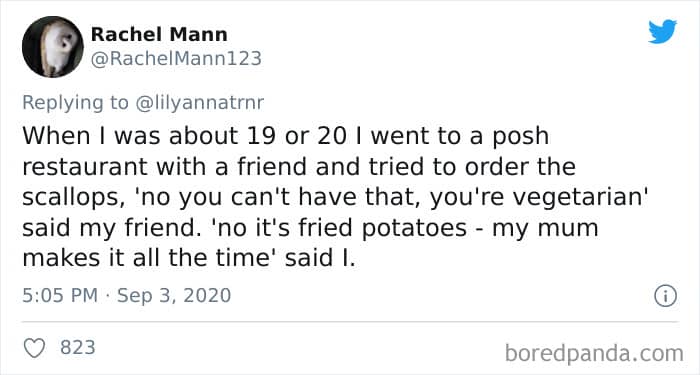This screenshot has height=375, width=700.
Task: Click the words 'my mum' in tweet
Action: click(x=545, y=229)
